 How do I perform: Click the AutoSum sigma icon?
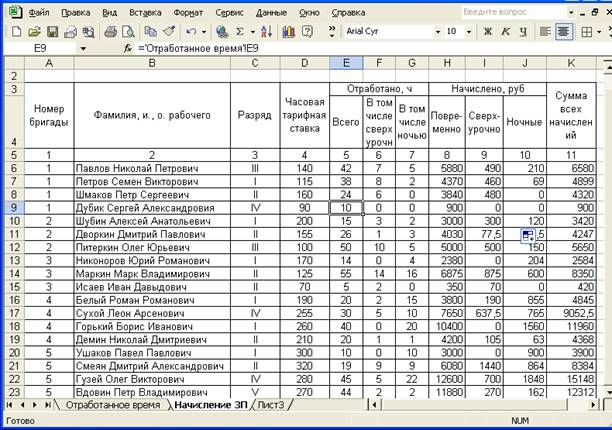pyautogui.click(x=237, y=32)
